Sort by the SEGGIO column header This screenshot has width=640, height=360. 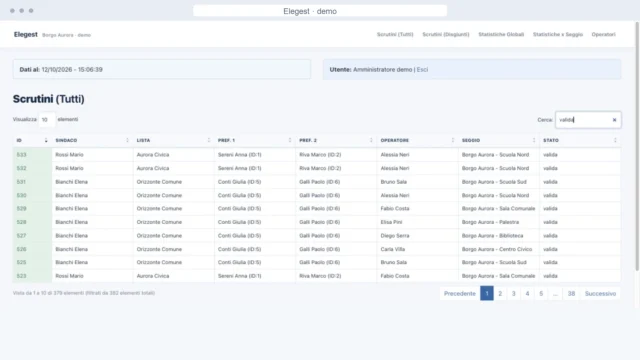(499, 140)
